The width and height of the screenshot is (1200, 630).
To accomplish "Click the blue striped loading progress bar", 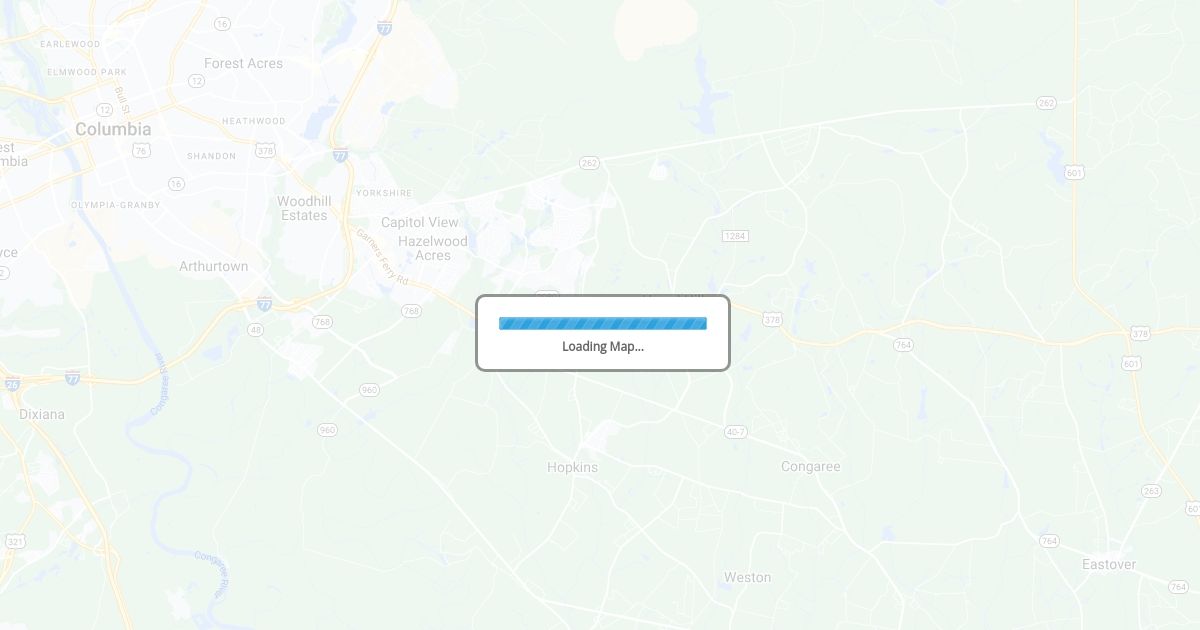I will tap(603, 323).
